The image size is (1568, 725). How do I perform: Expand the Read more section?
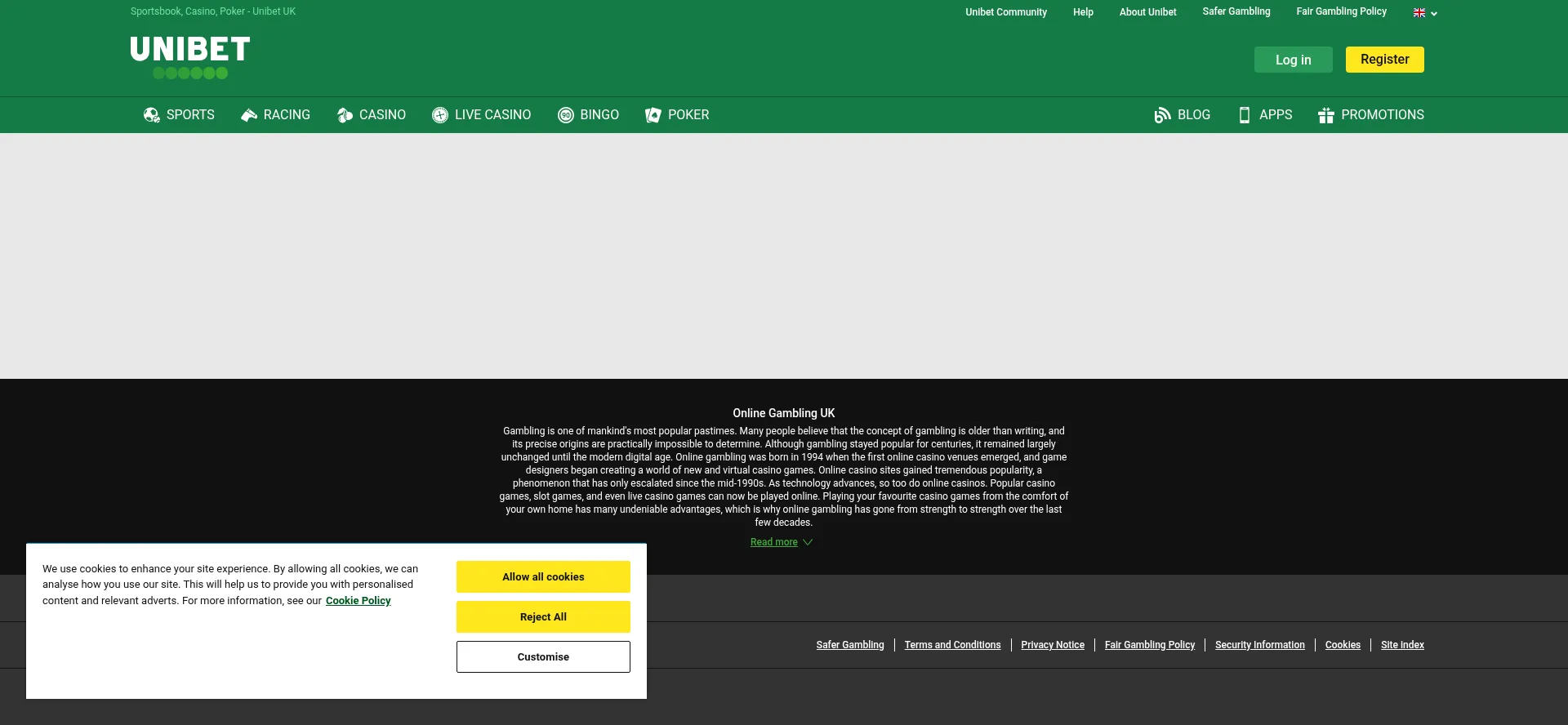click(781, 542)
